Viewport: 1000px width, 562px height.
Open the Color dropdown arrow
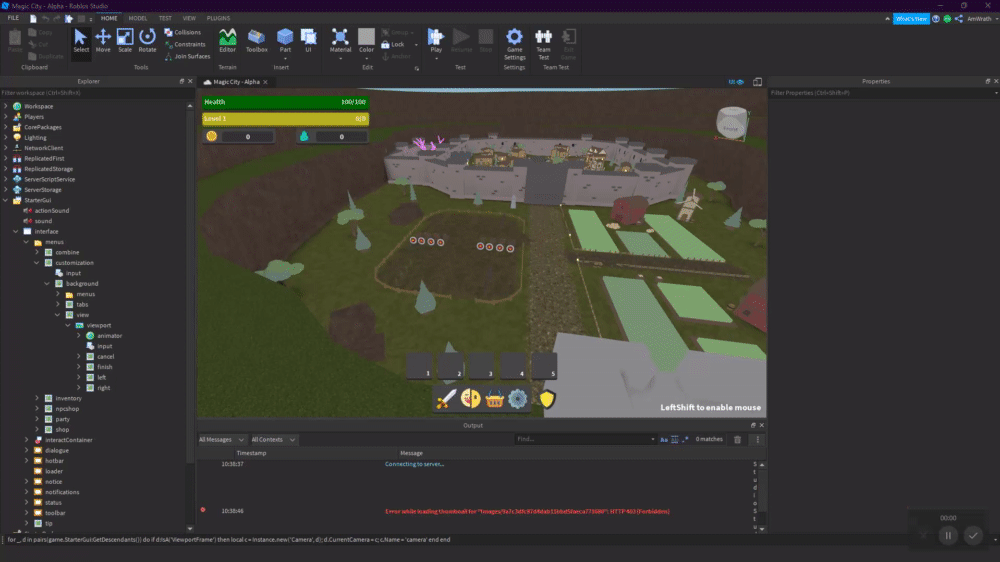tap(366, 58)
